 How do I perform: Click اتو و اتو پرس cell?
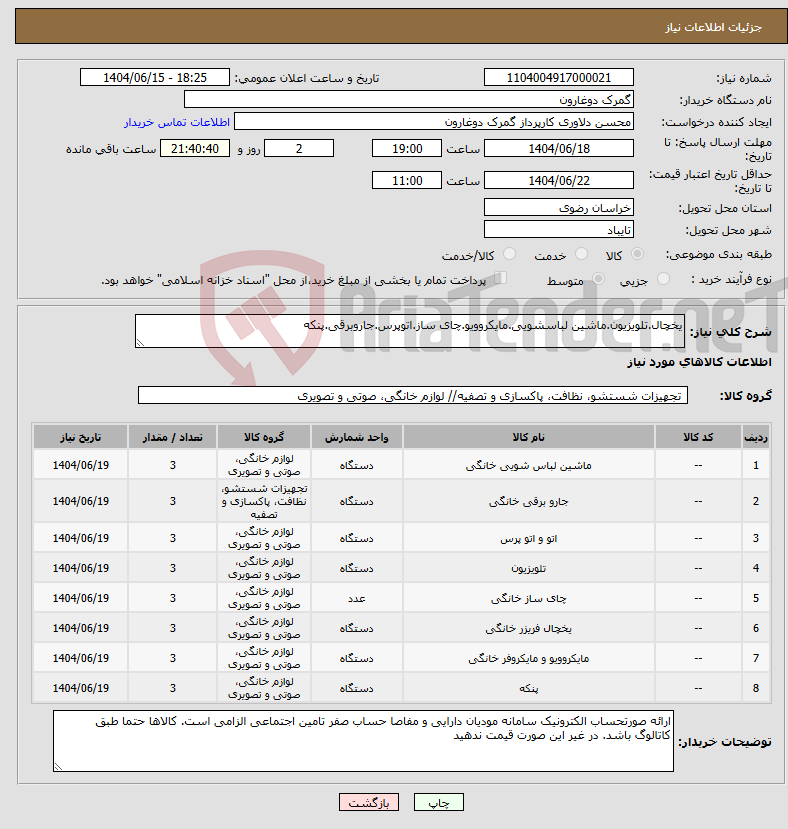(x=529, y=538)
